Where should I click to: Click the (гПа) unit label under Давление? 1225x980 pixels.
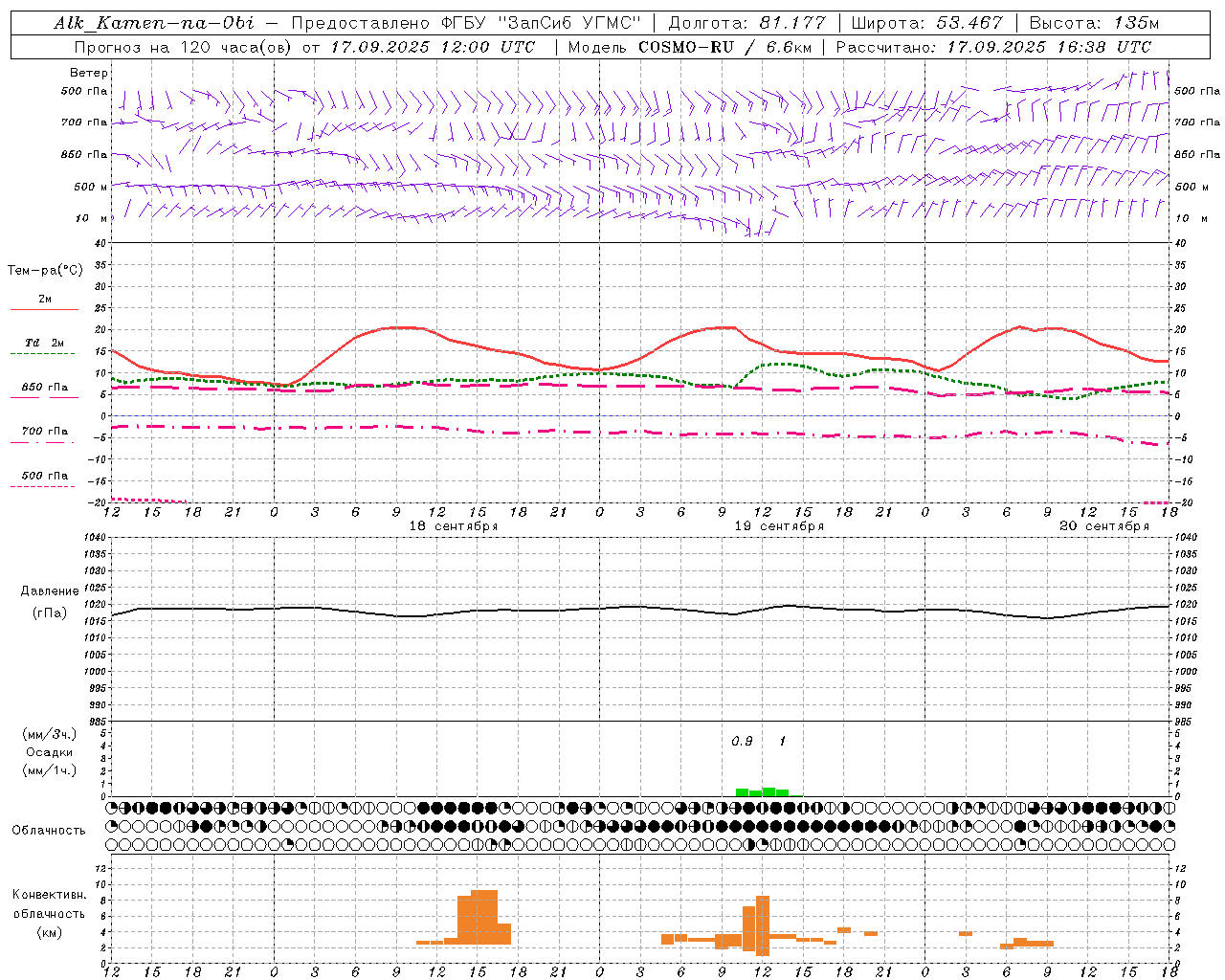pos(50,613)
